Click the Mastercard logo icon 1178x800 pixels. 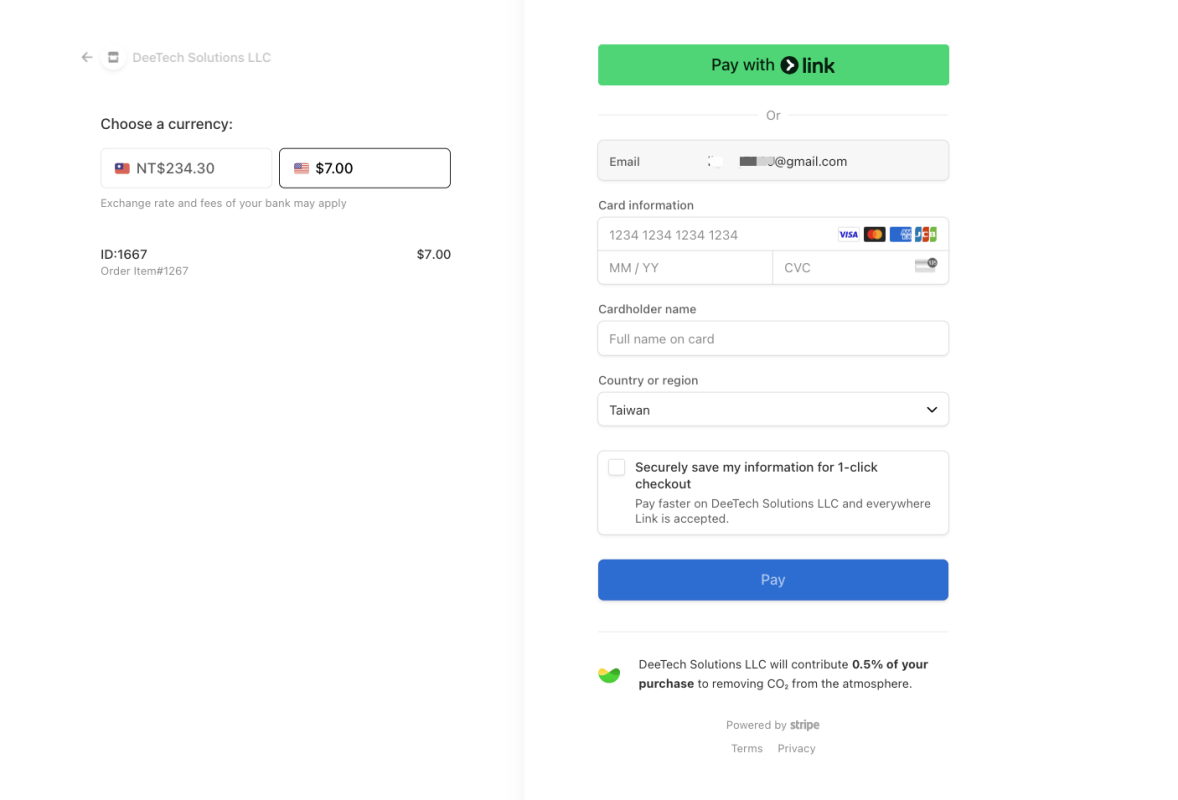pyautogui.click(x=874, y=234)
